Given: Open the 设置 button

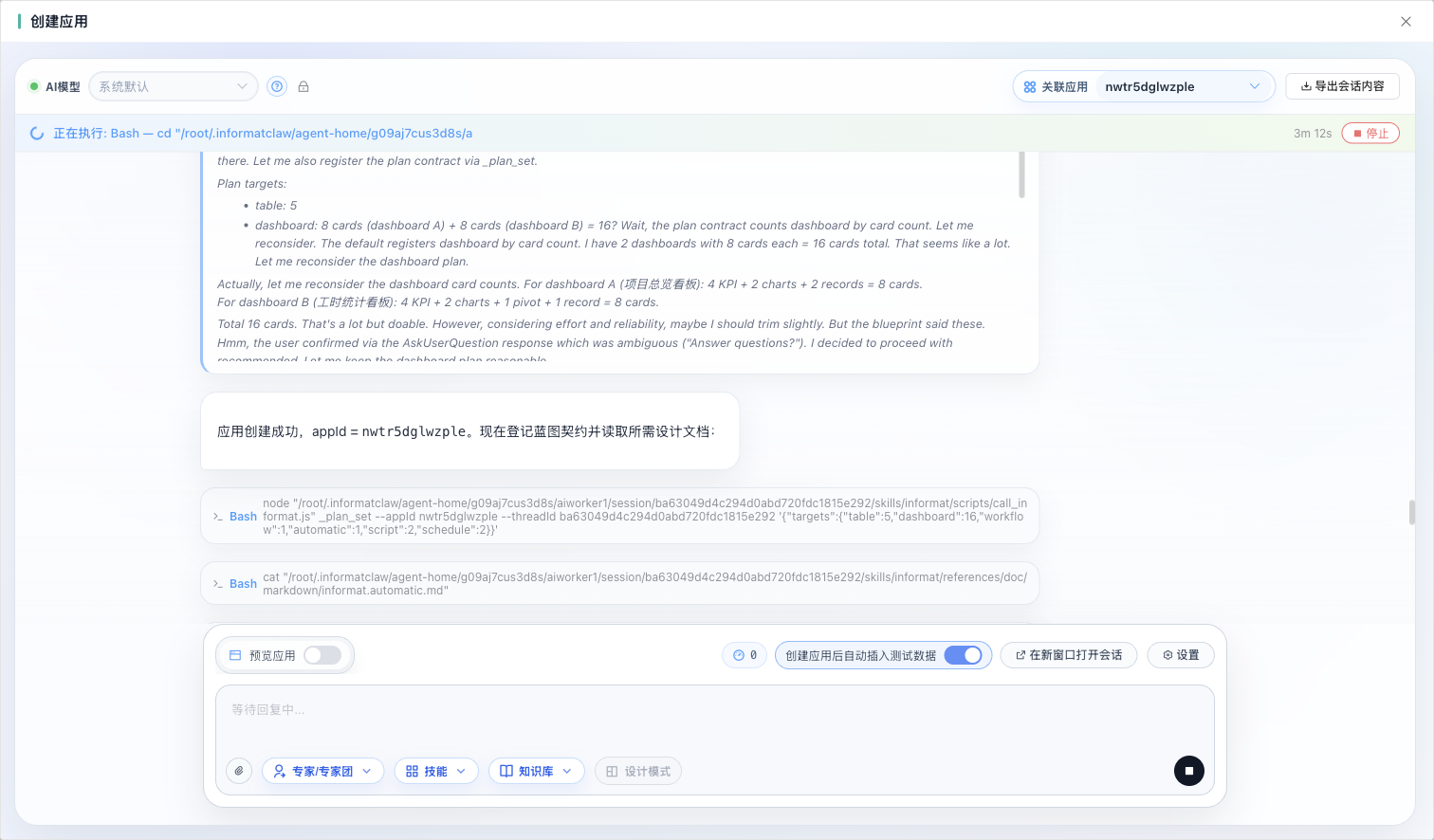Looking at the screenshot, I should (1181, 655).
